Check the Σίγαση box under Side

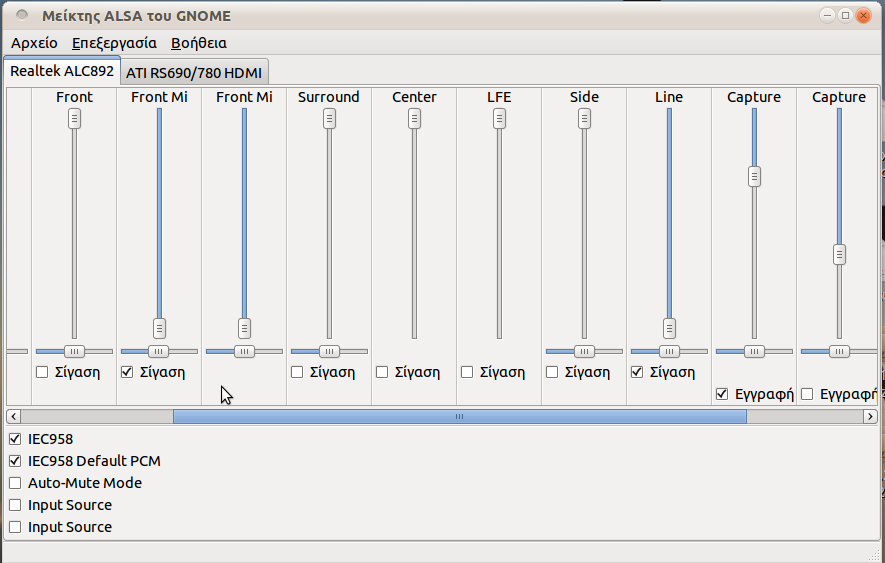point(552,372)
